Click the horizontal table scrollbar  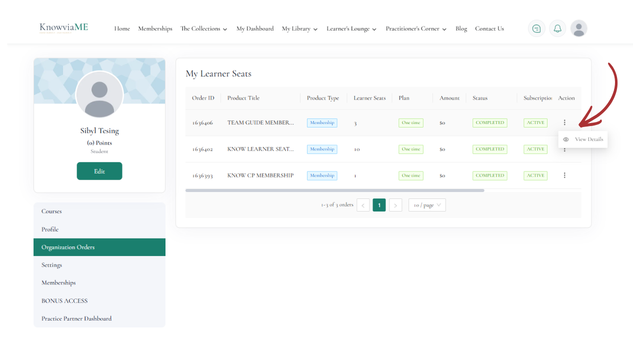[335, 191]
